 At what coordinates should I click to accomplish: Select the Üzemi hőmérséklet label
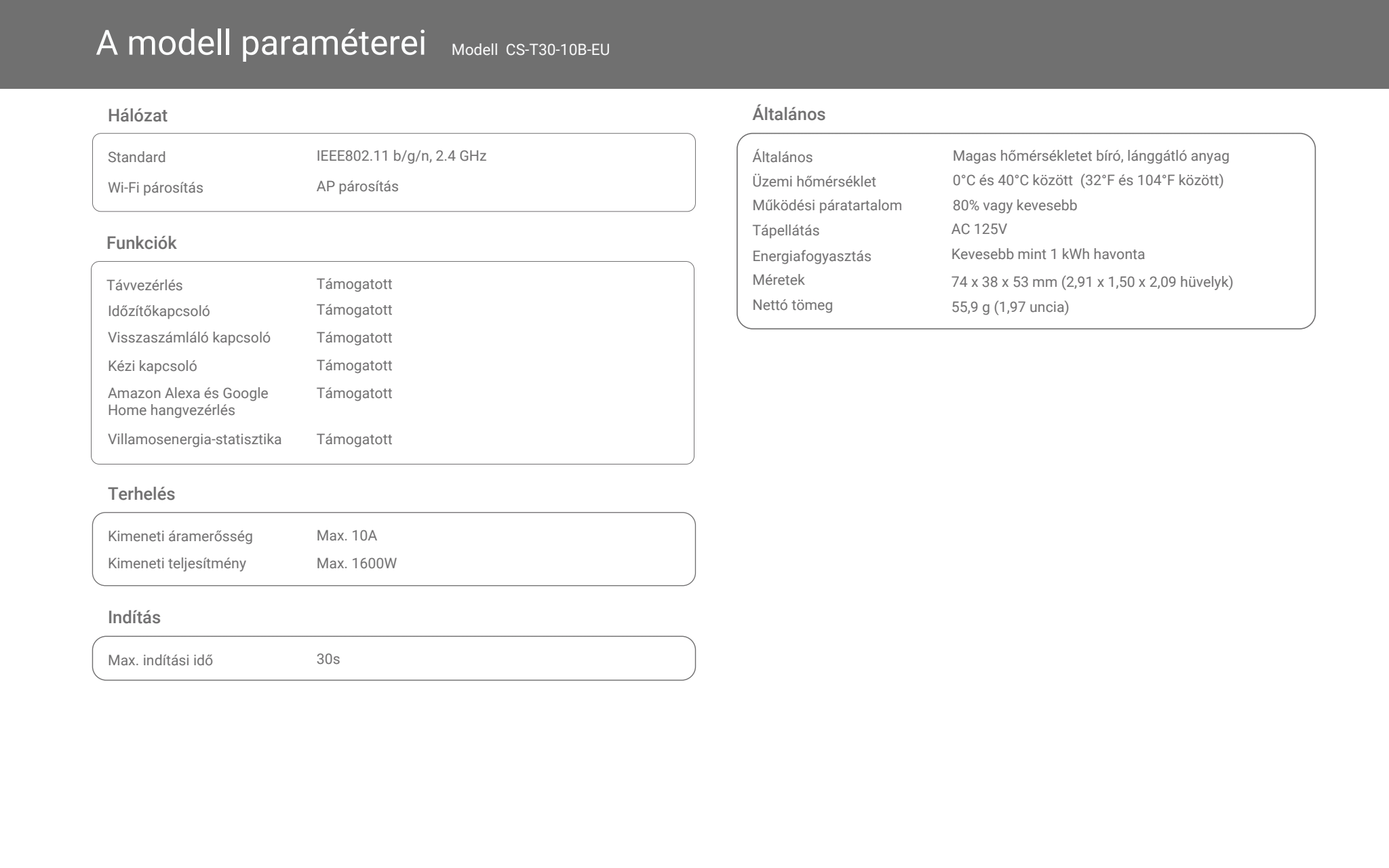click(x=814, y=182)
